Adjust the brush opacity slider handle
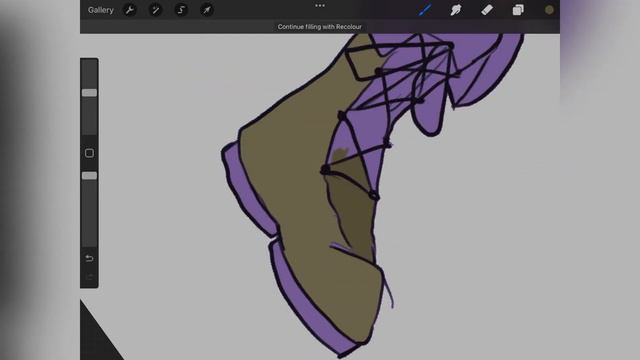Viewport: 640px width, 360px height. [89, 176]
